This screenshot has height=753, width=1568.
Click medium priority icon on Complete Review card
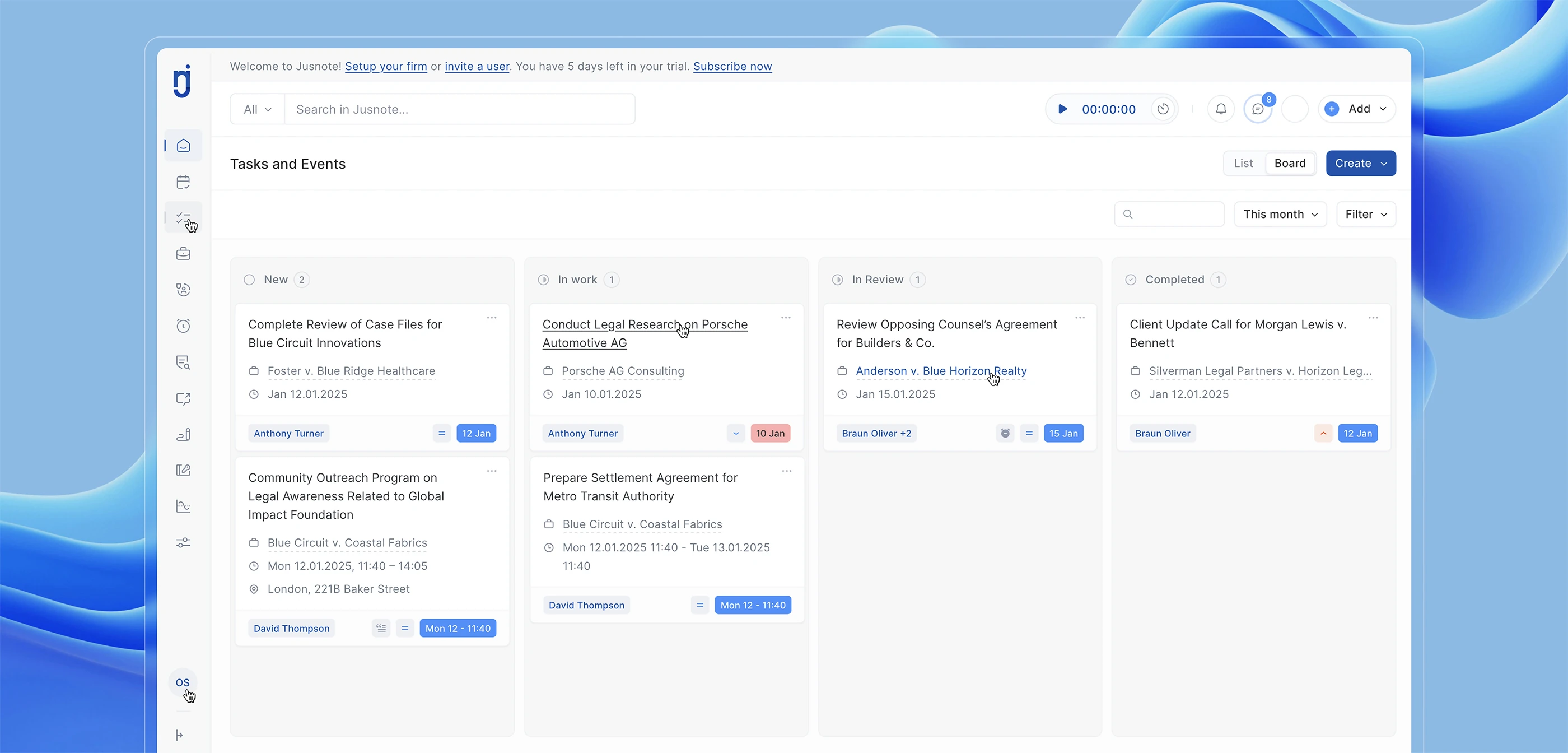tap(442, 433)
